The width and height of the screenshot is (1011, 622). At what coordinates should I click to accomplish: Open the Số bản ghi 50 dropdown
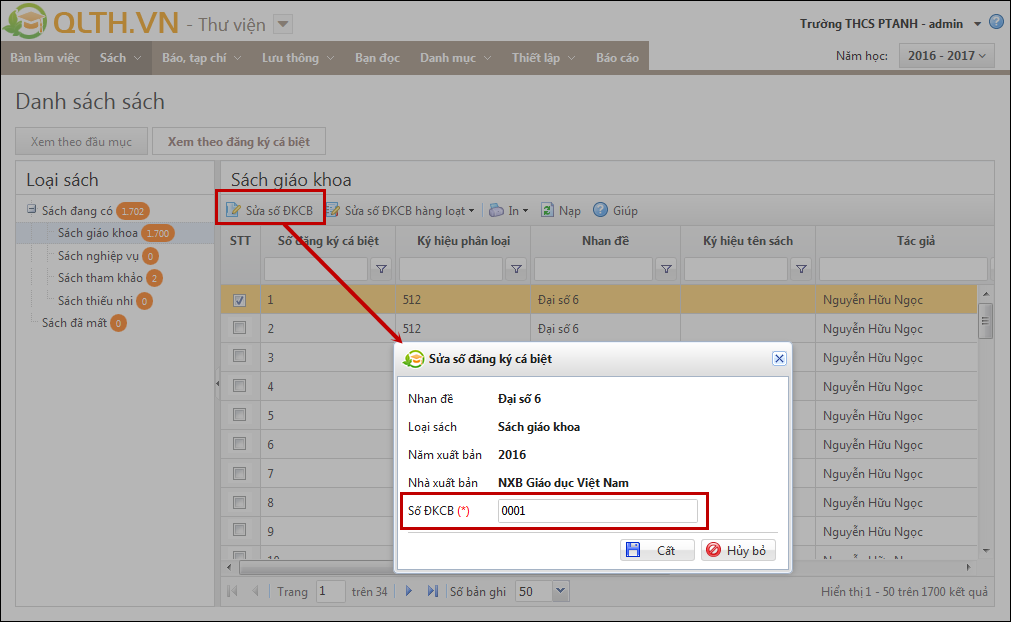[x=560, y=590]
